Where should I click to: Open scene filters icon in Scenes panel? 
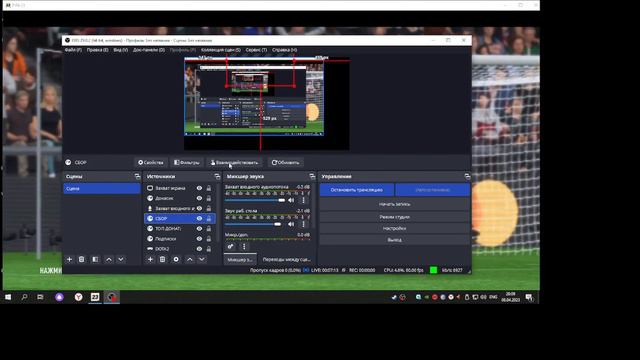(95, 259)
